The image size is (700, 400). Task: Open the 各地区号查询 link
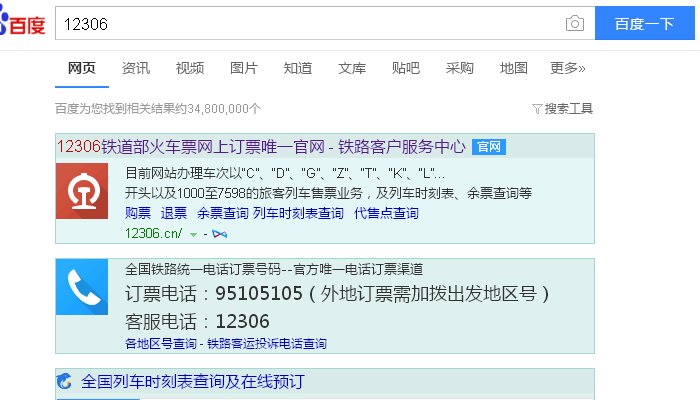(x=161, y=343)
